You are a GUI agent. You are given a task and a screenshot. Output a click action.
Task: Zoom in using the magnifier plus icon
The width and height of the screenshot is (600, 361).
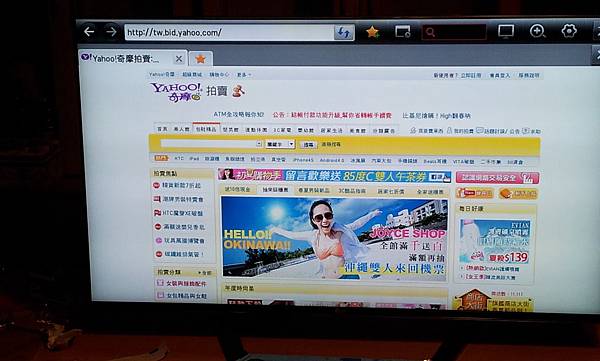(x=537, y=31)
